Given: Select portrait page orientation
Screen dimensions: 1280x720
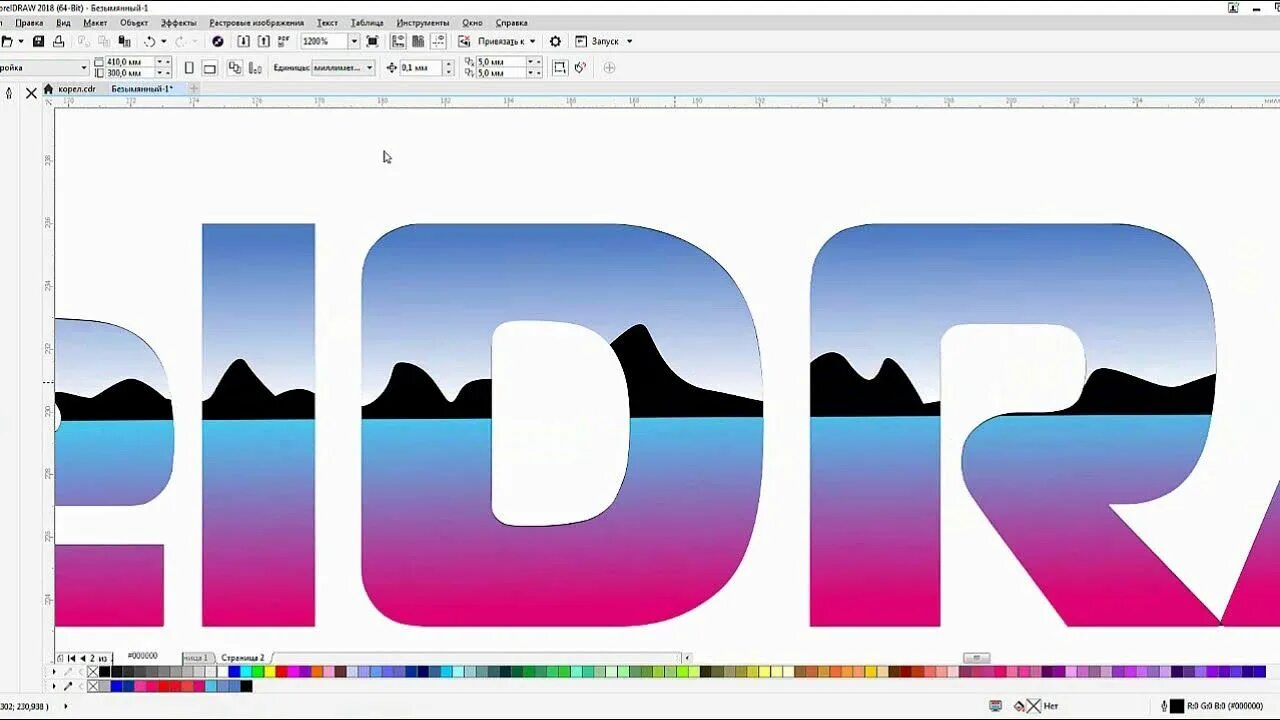Looking at the screenshot, I should tap(188, 68).
